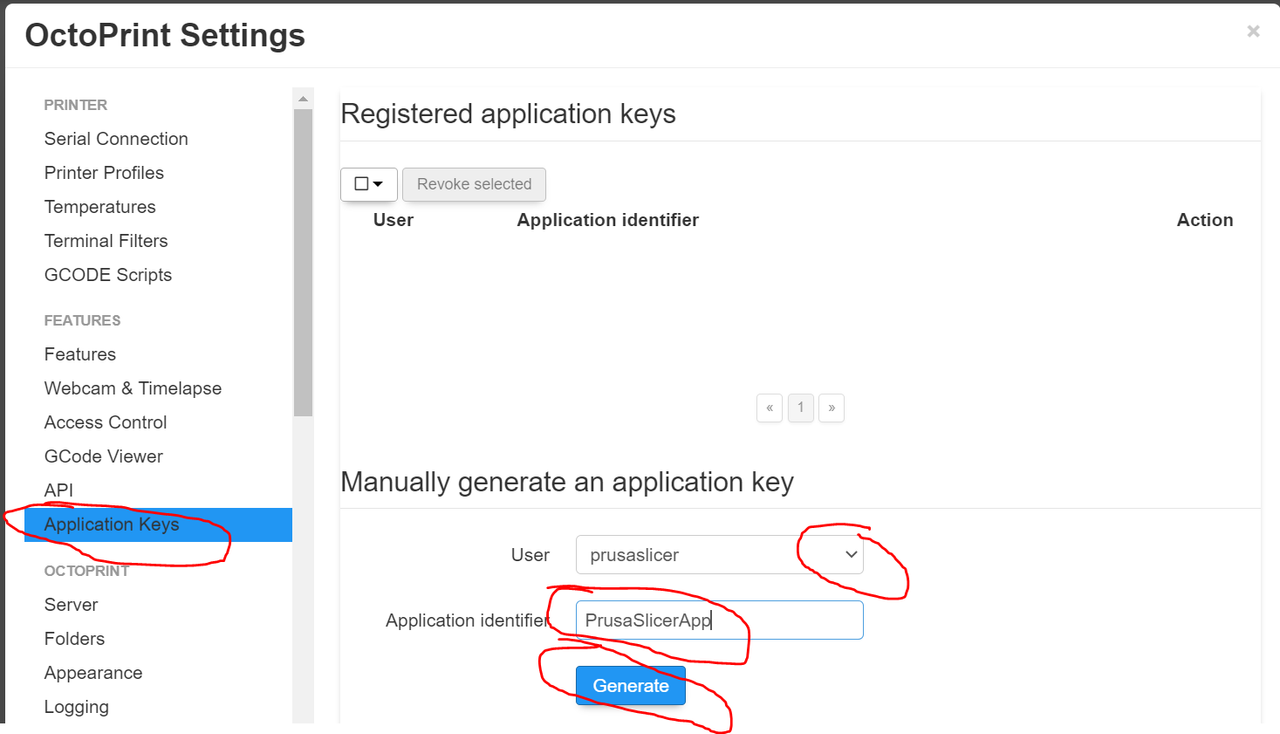Click the Application identifier input field
1280x734 pixels.
point(719,620)
